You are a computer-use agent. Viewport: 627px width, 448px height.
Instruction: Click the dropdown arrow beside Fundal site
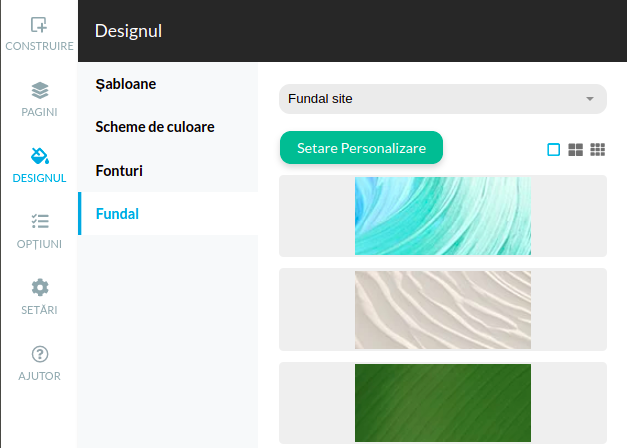pos(590,99)
